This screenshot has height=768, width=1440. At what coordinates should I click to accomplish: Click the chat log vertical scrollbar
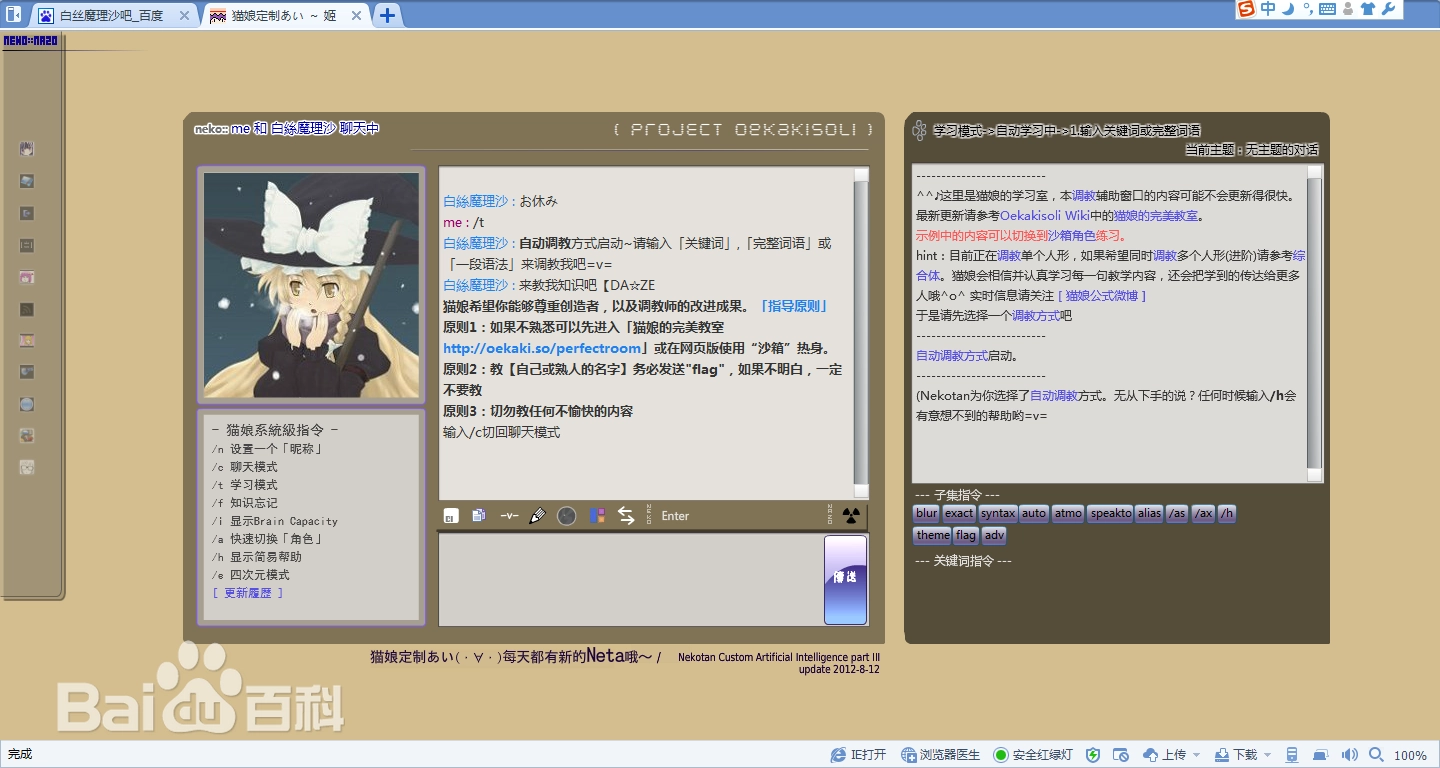click(861, 333)
